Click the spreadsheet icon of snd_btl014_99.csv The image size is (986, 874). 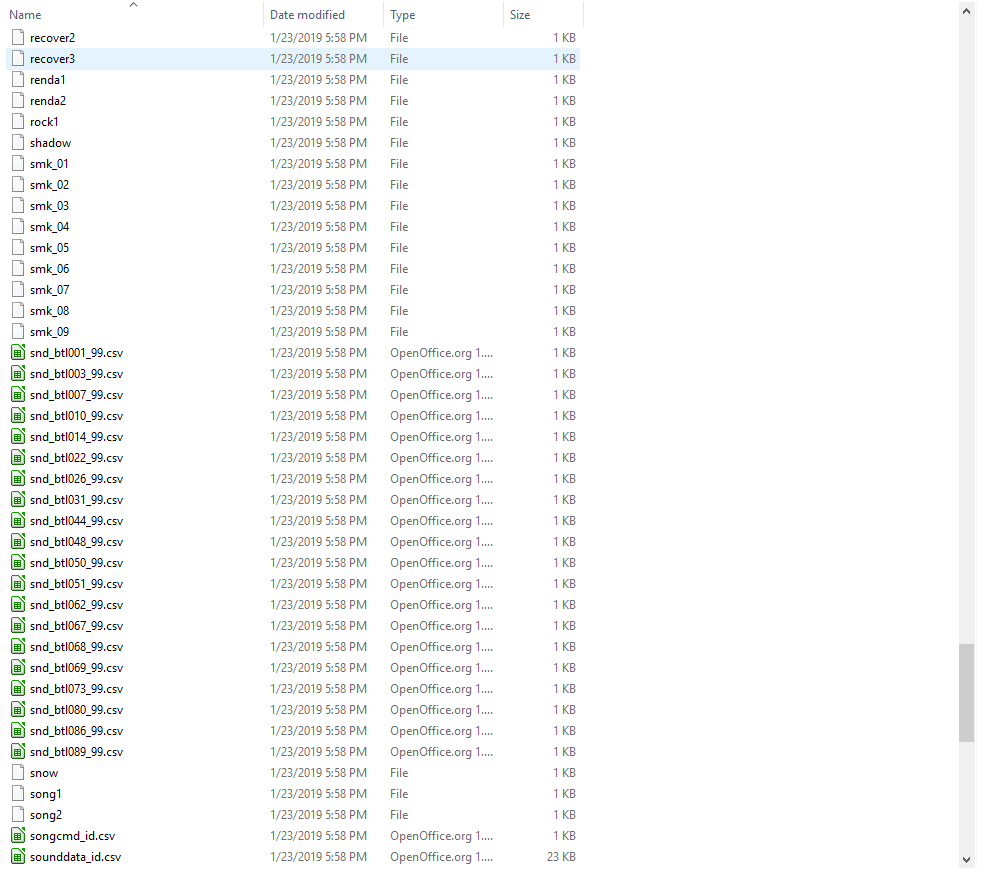coord(18,437)
